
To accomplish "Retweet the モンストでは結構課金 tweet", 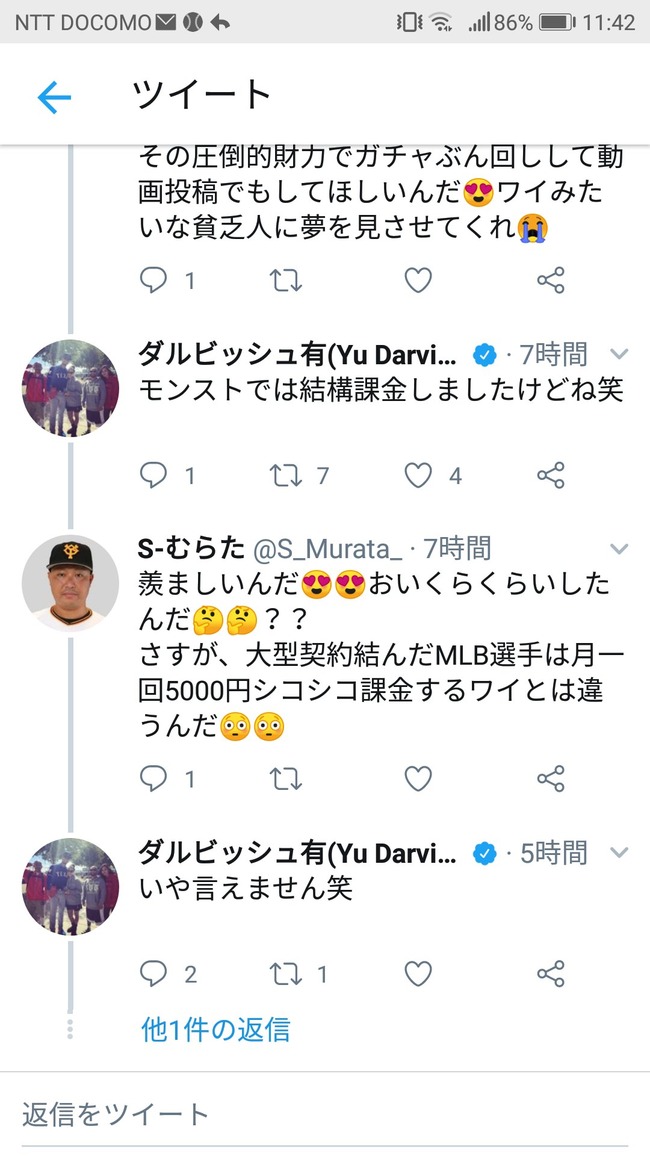I will pos(285,476).
